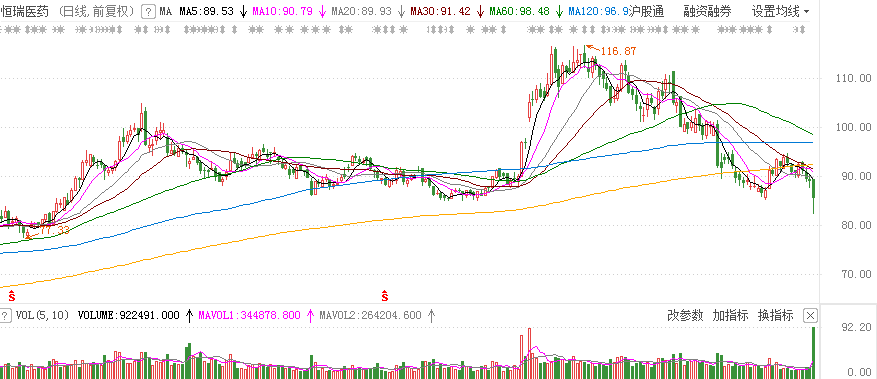Click the 77.33 low price label
877x379 pixels.
pyautogui.click(x=55, y=230)
